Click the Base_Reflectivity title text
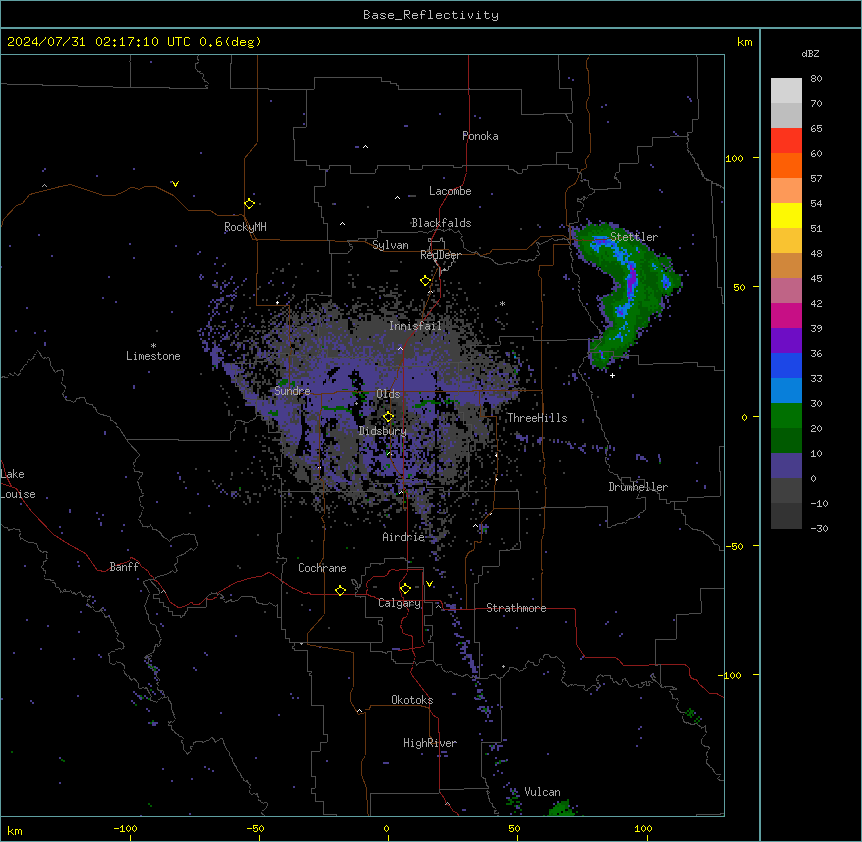862x842 pixels. 431,15
